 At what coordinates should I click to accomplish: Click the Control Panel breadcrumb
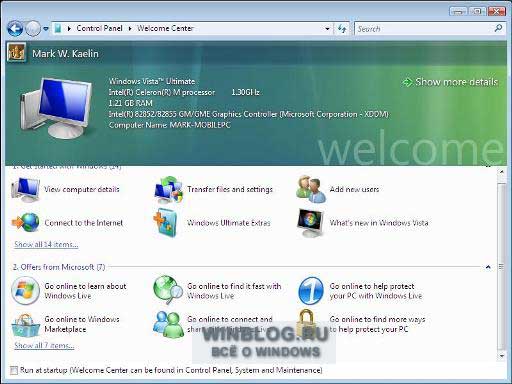(99, 28)
